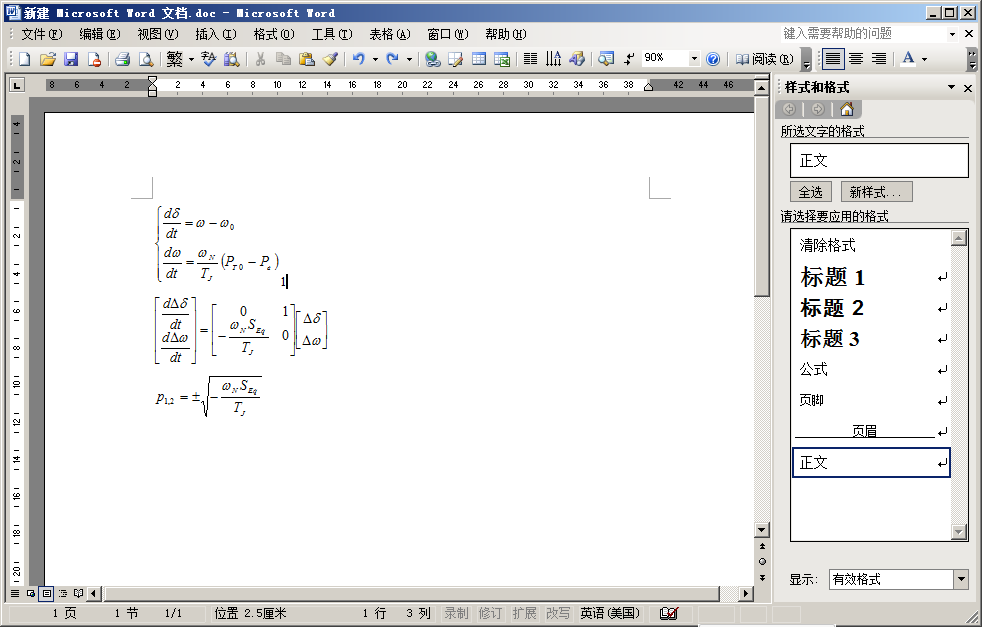Toggle center alignment
Viewport: 982px width, 627px height.
click(x=856, y=59)
